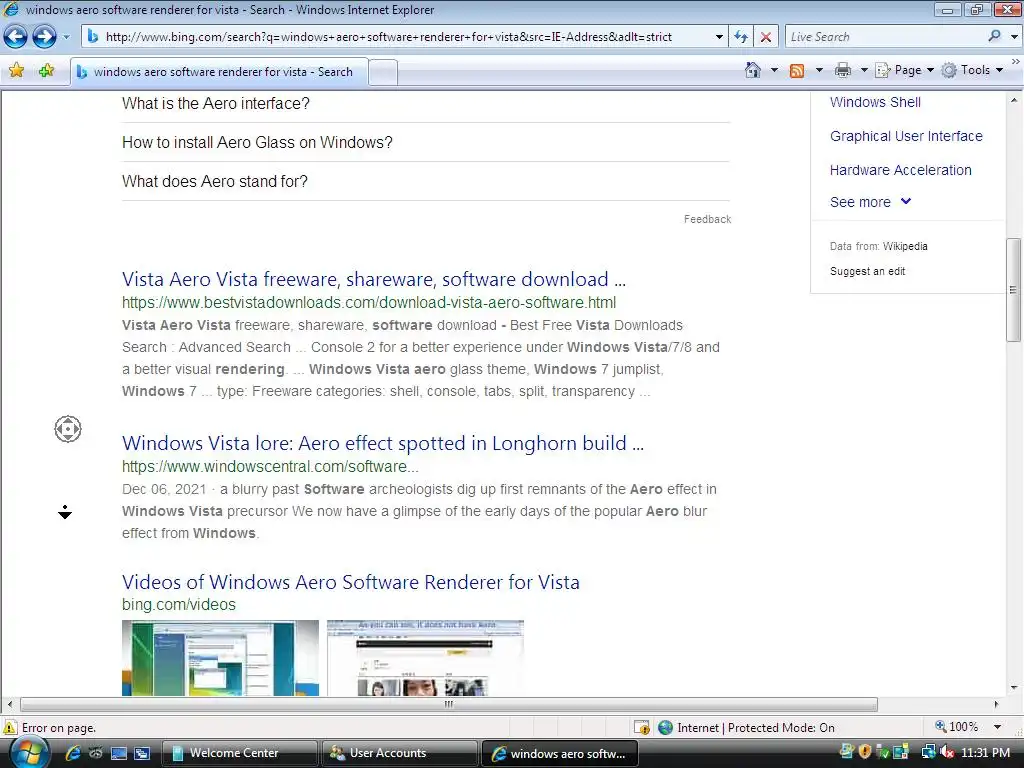Click the bing.com/videos link

click(x=178, y=605)
